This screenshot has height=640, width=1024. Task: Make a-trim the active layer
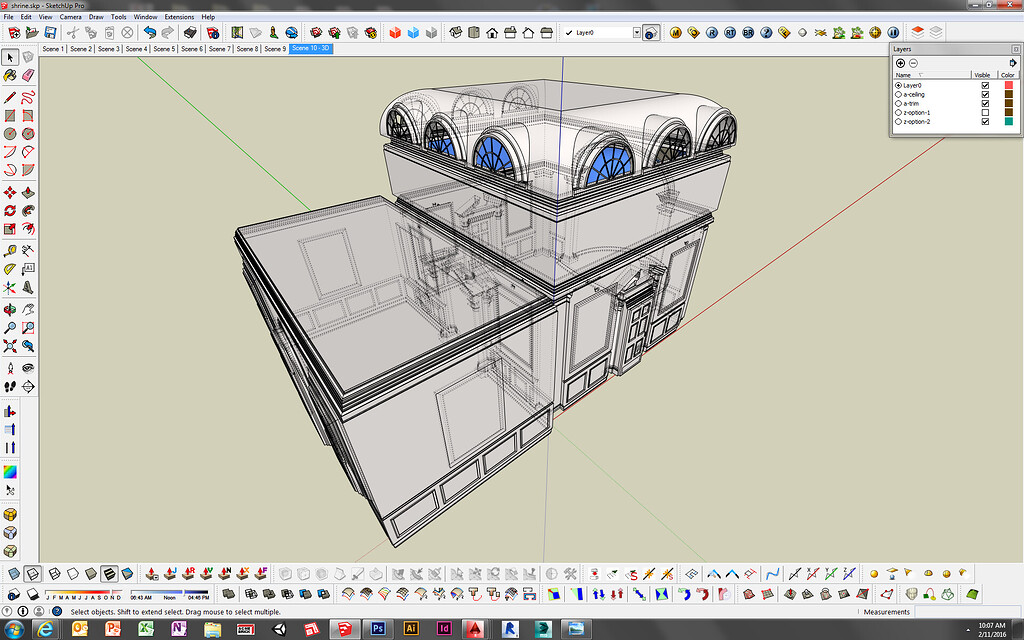tap(898, 102)
